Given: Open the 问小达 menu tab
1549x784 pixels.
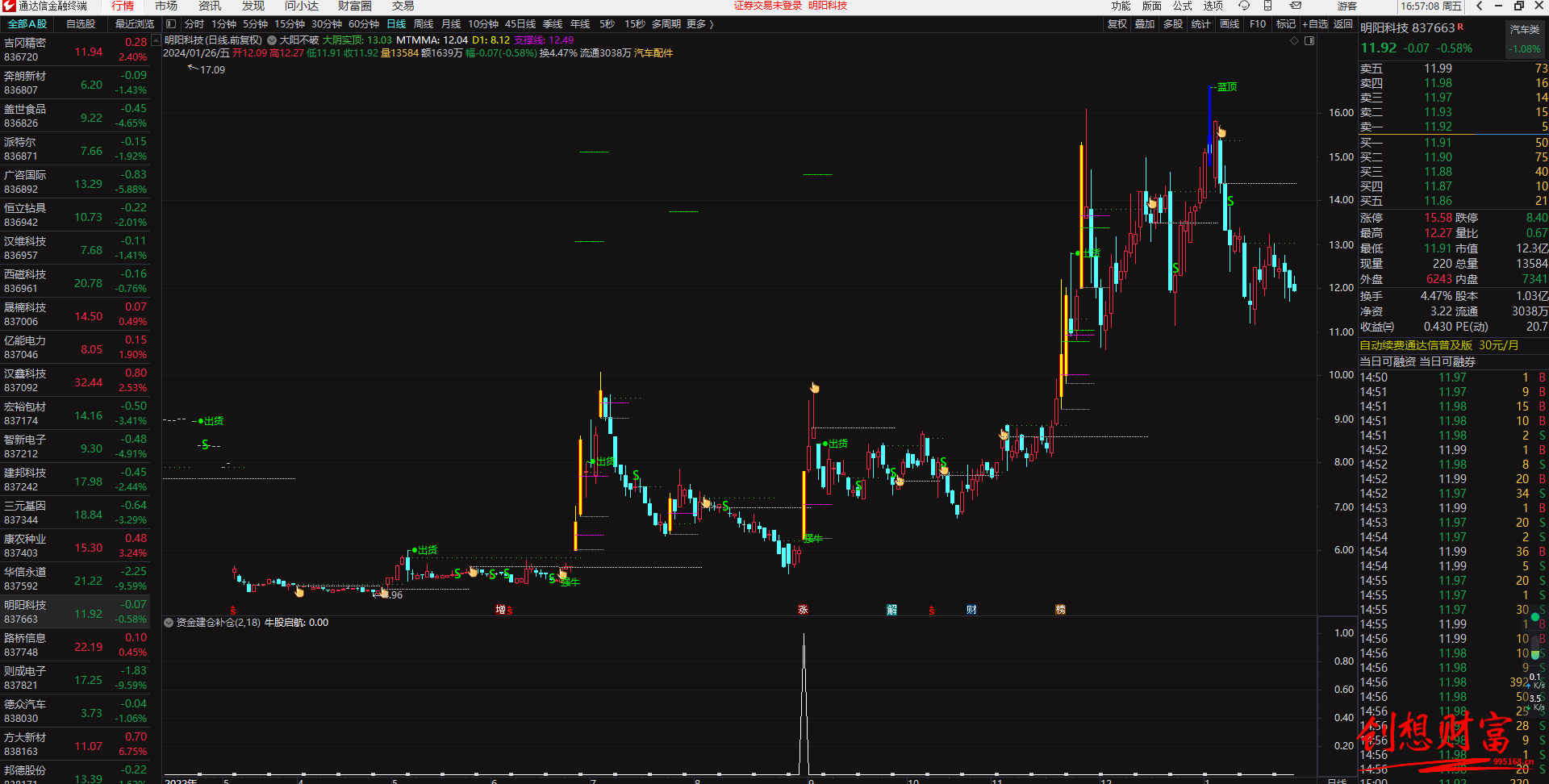Looking at the screenshot, I should 302,6.
